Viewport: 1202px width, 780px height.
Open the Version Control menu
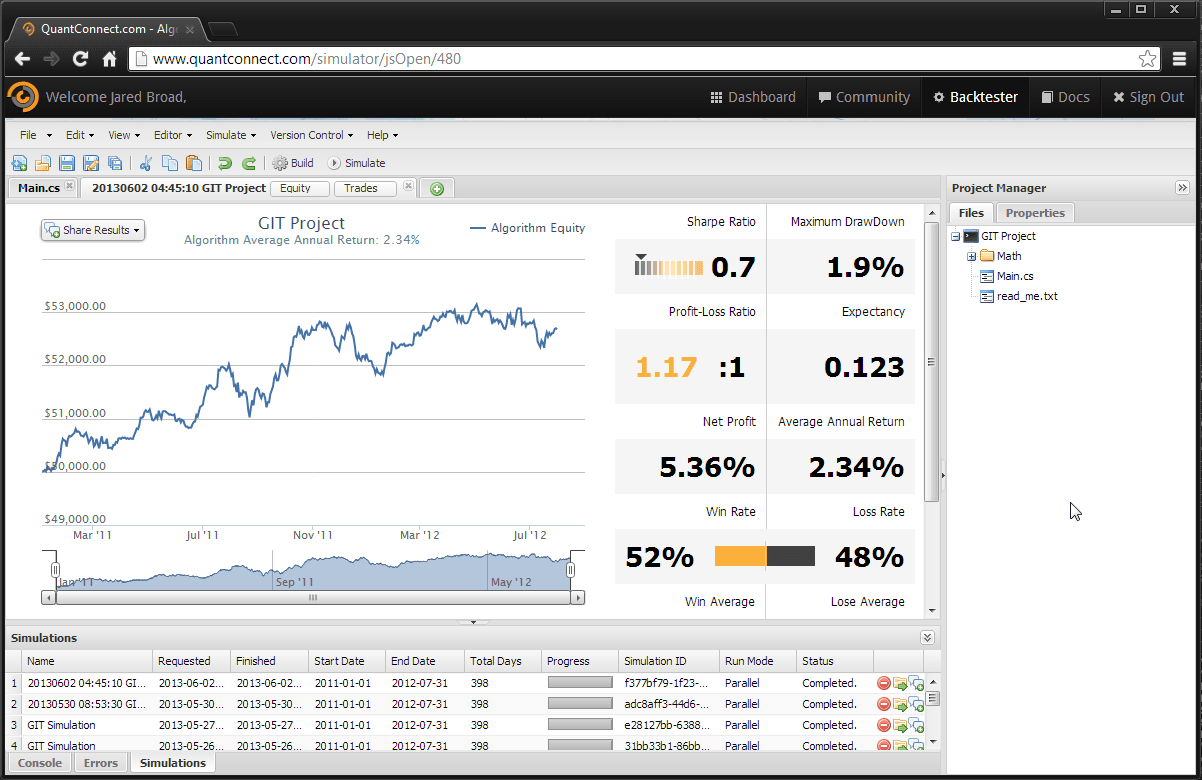311,135
